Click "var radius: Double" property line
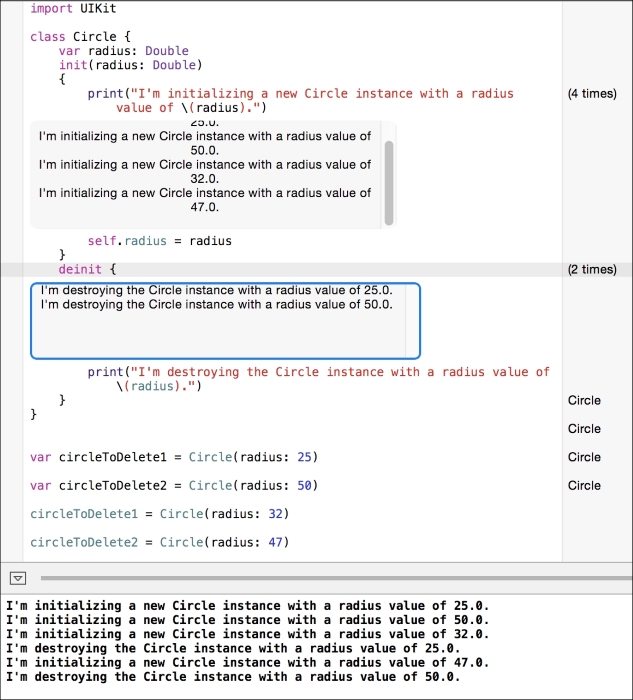 coord(124,51)
